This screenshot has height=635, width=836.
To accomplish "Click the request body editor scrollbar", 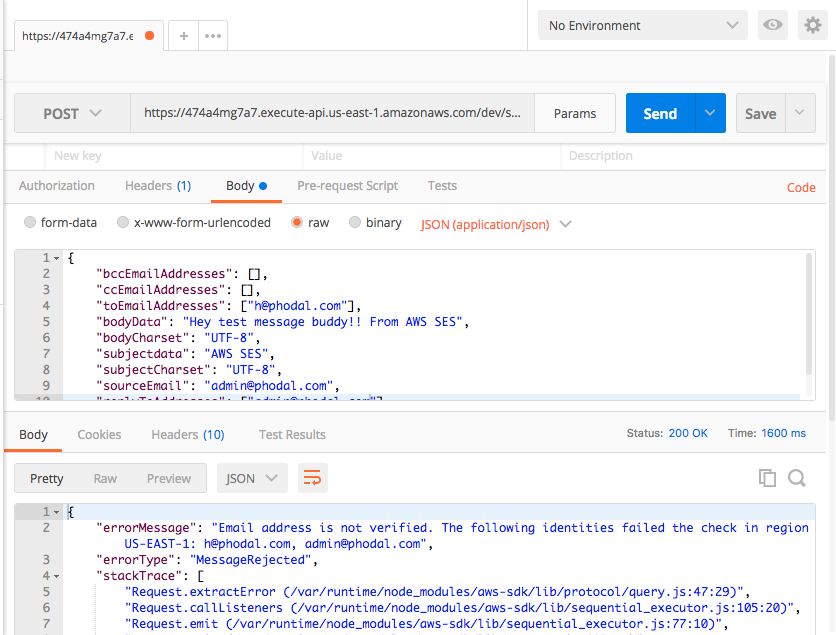I will pos(808,315).
